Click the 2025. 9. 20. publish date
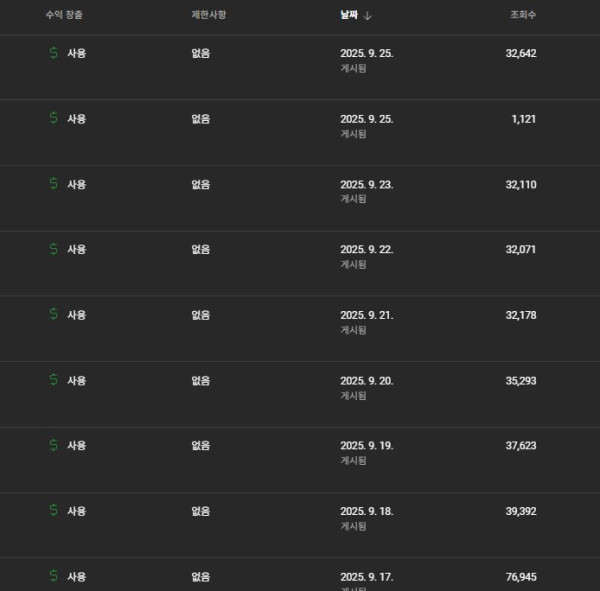 [x=366, y=381]
